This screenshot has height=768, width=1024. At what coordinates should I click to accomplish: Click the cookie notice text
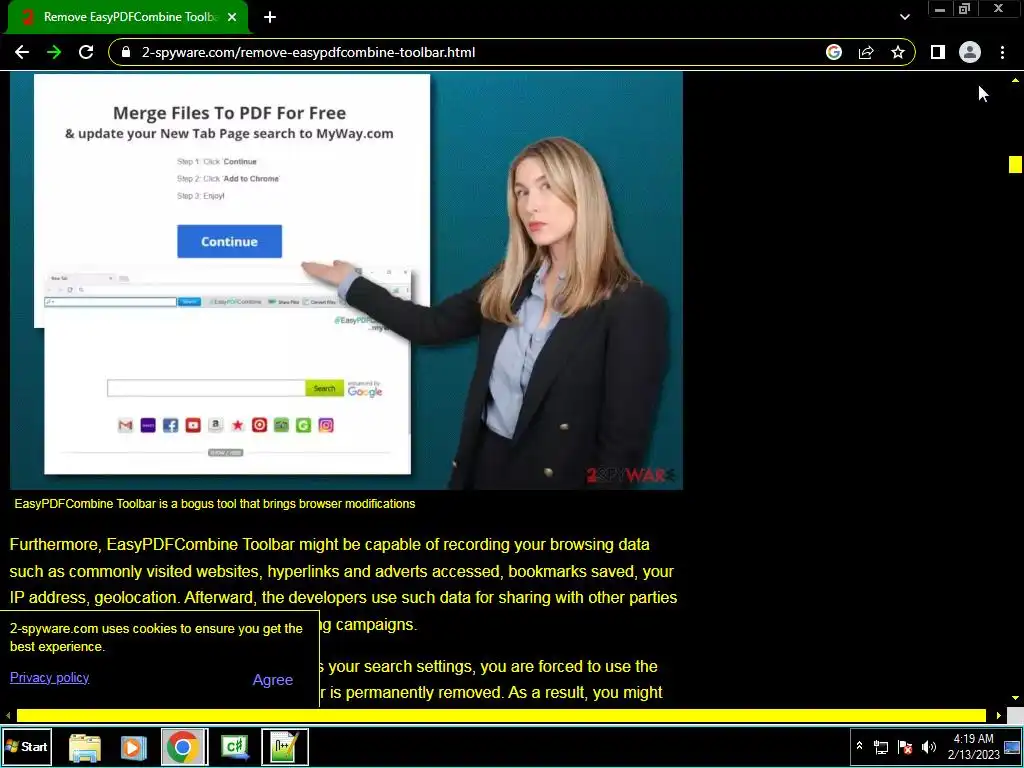tap(156, 637)
